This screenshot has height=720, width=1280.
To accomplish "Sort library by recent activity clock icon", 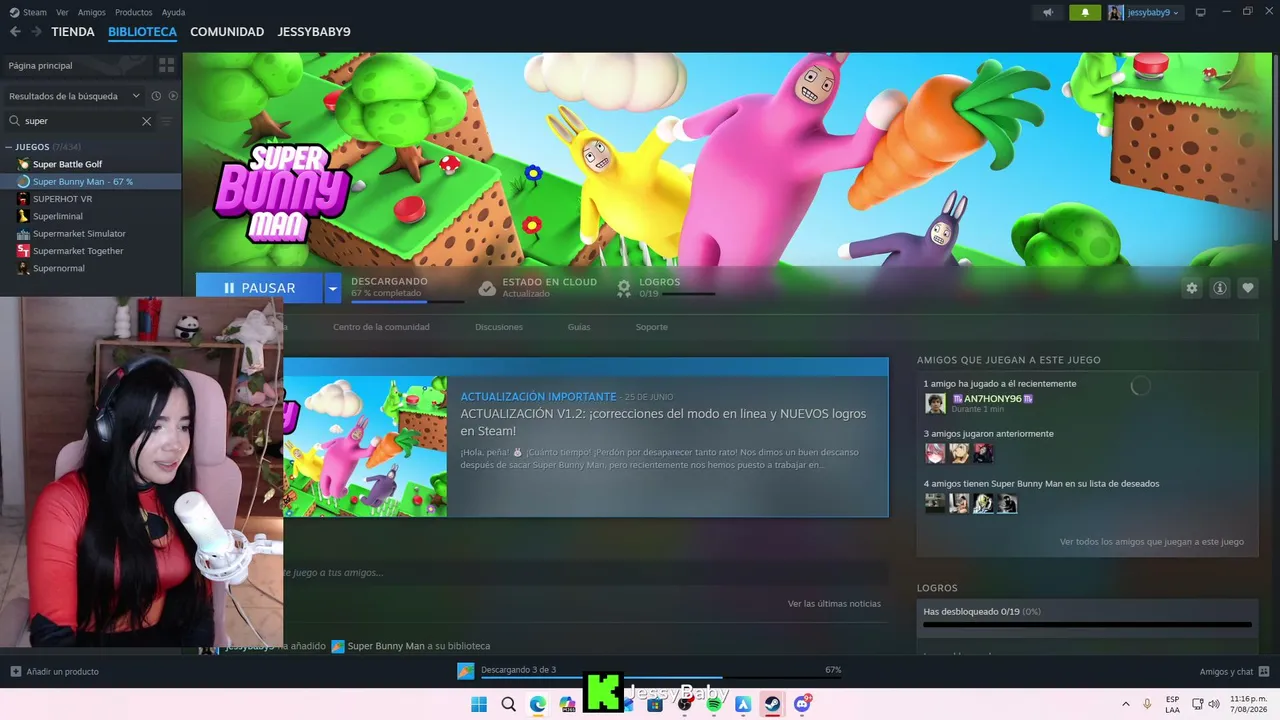I will point(156,96).
